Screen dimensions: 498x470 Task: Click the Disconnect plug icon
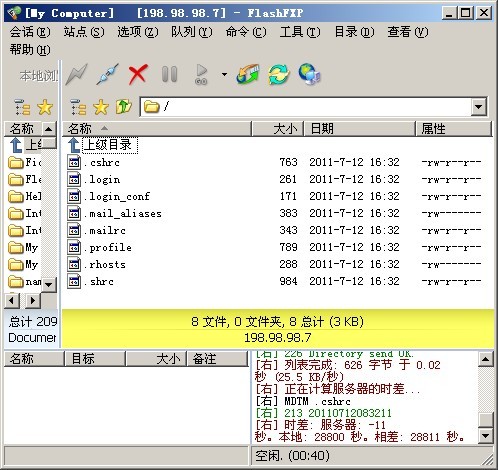click(x=107, y=74)
